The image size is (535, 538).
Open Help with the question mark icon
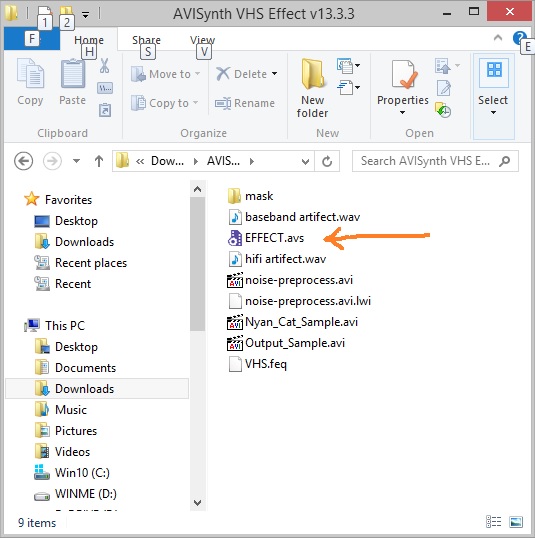(520, 37)
